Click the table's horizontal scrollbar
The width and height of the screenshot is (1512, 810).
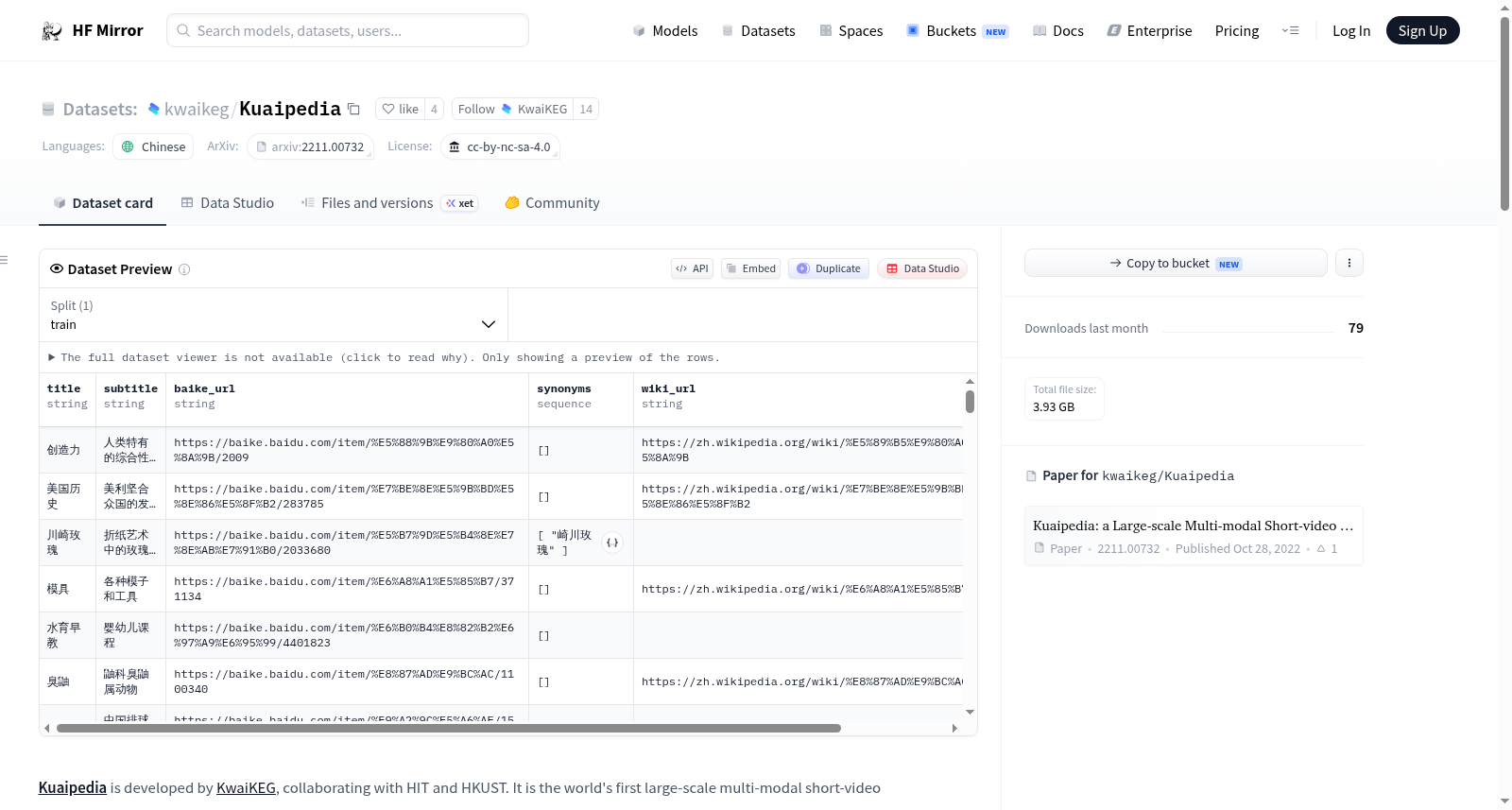(449, 729)
